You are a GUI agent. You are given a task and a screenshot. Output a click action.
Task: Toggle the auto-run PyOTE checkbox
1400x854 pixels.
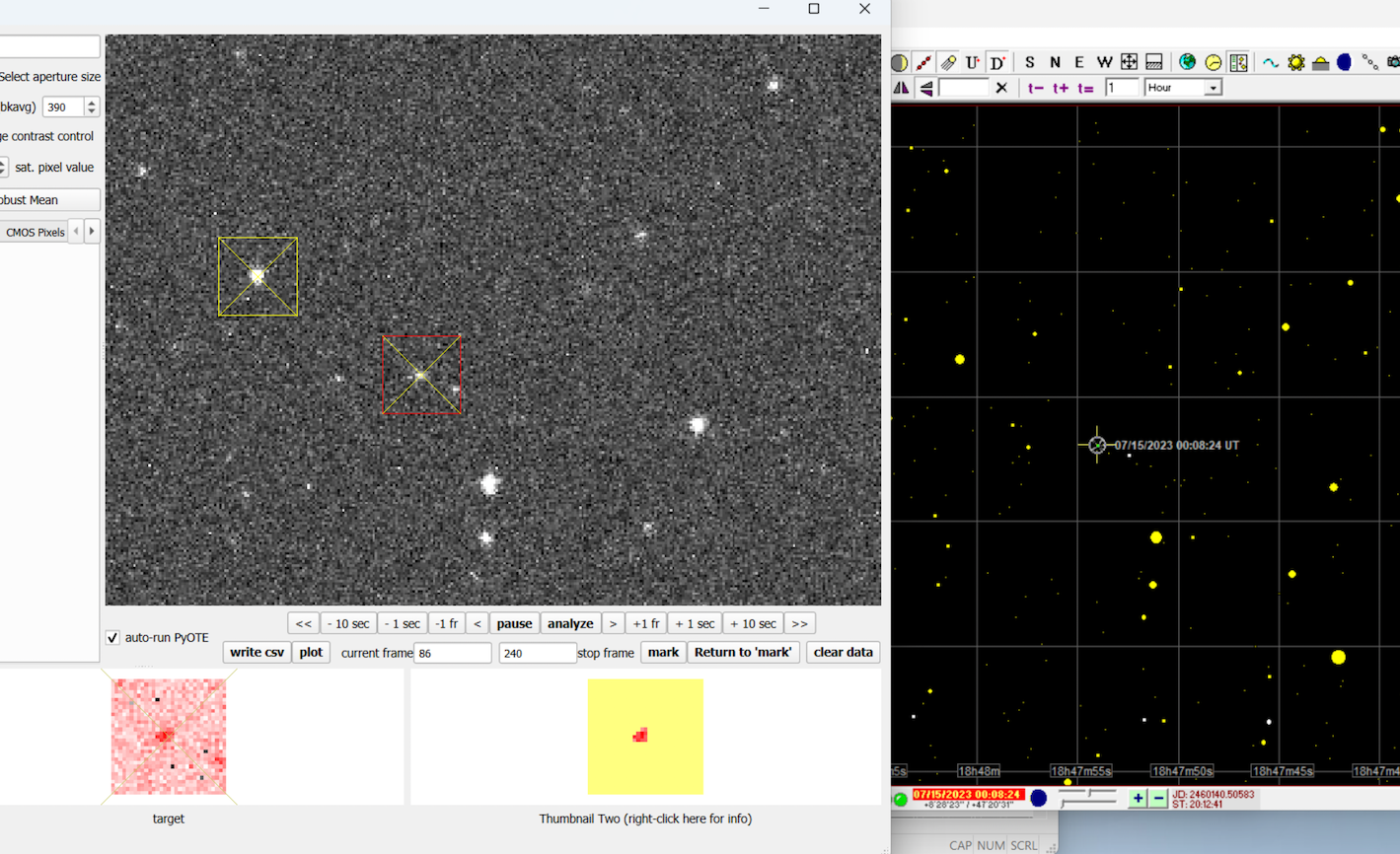pos(112,638)
